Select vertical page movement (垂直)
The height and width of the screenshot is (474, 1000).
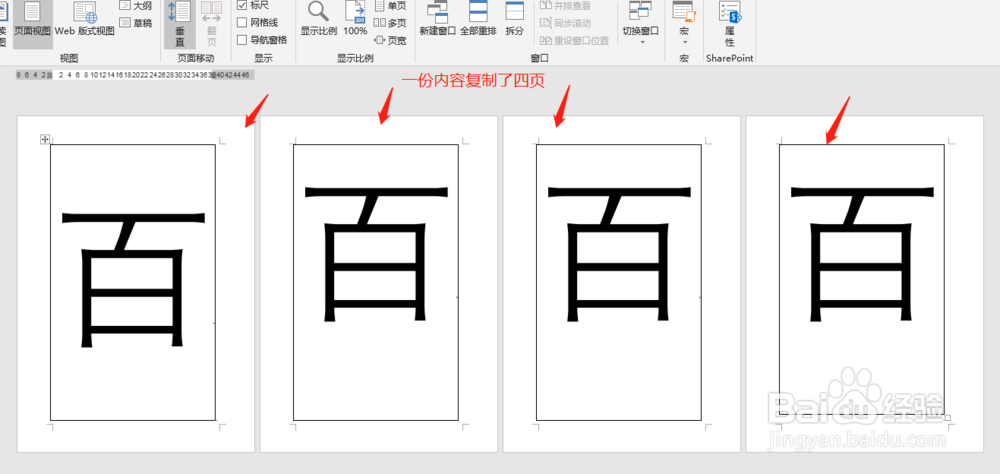pyautogui.click(x=180, y=24)
